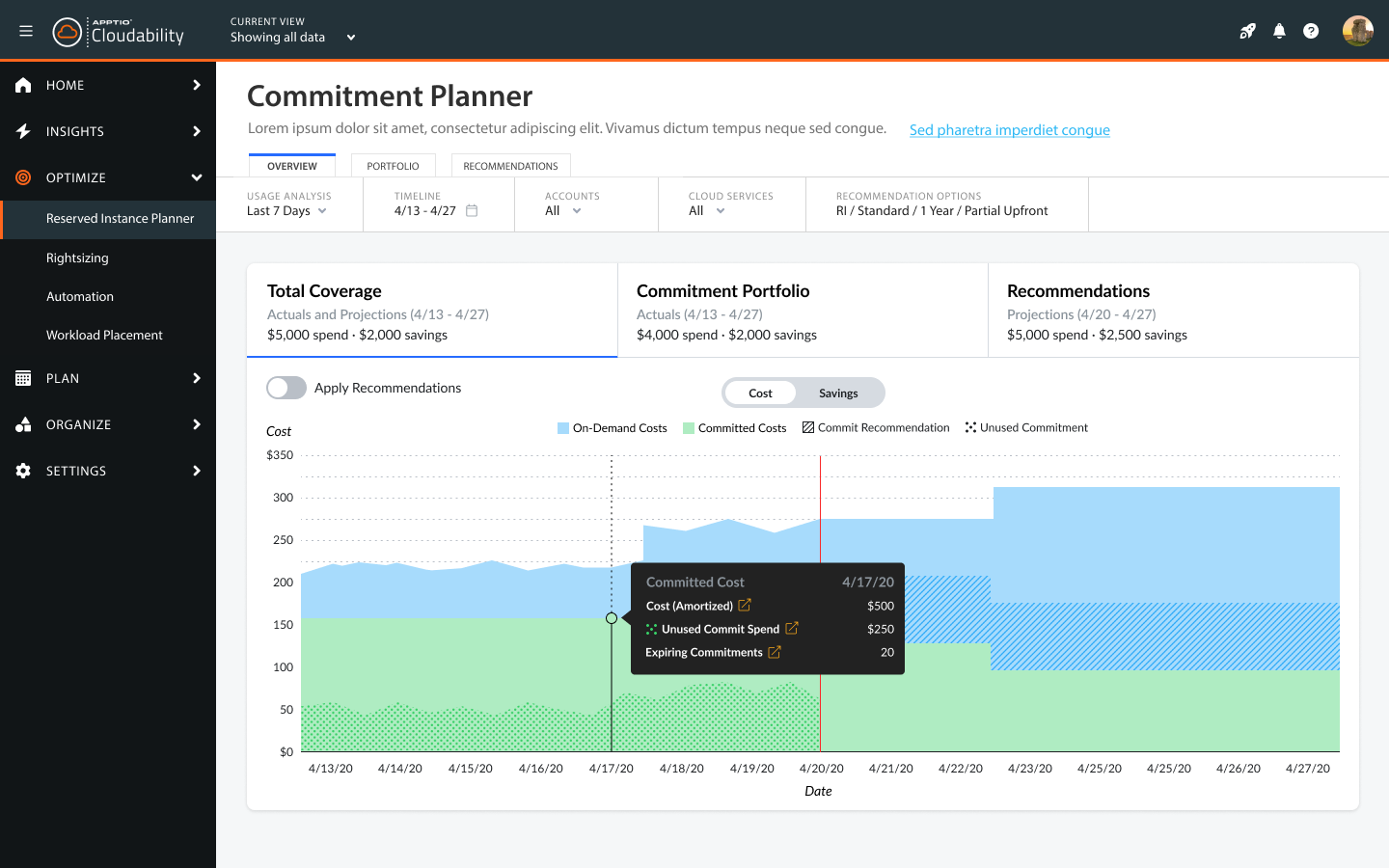Switch chart view to Savings
Viewport: 1389px width, 868px height.
pyautogui.click(x=838, y=393)
